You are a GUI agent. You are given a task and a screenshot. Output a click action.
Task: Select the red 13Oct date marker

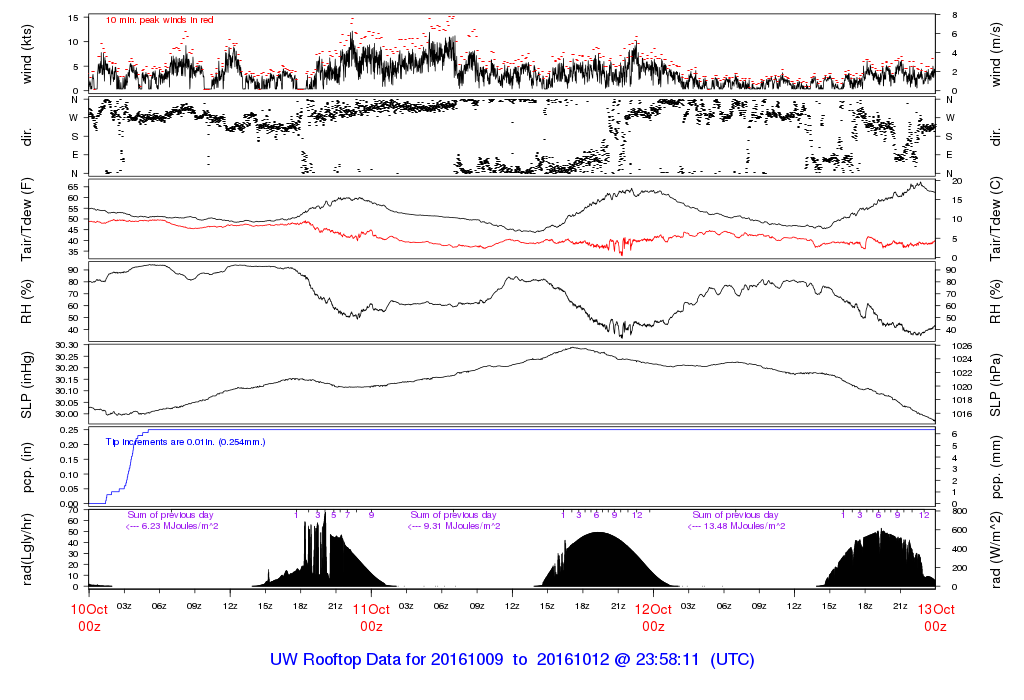(x=935, y=609)
